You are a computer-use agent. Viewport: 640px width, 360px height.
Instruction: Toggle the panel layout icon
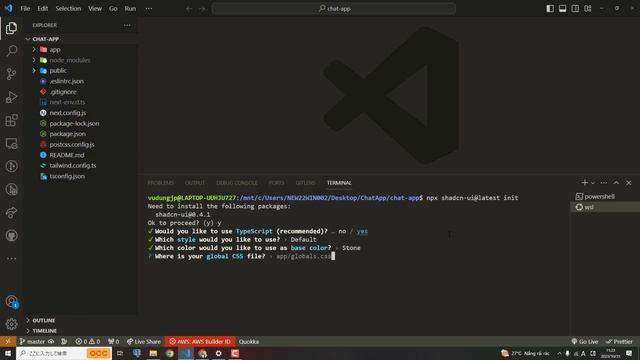562,9
